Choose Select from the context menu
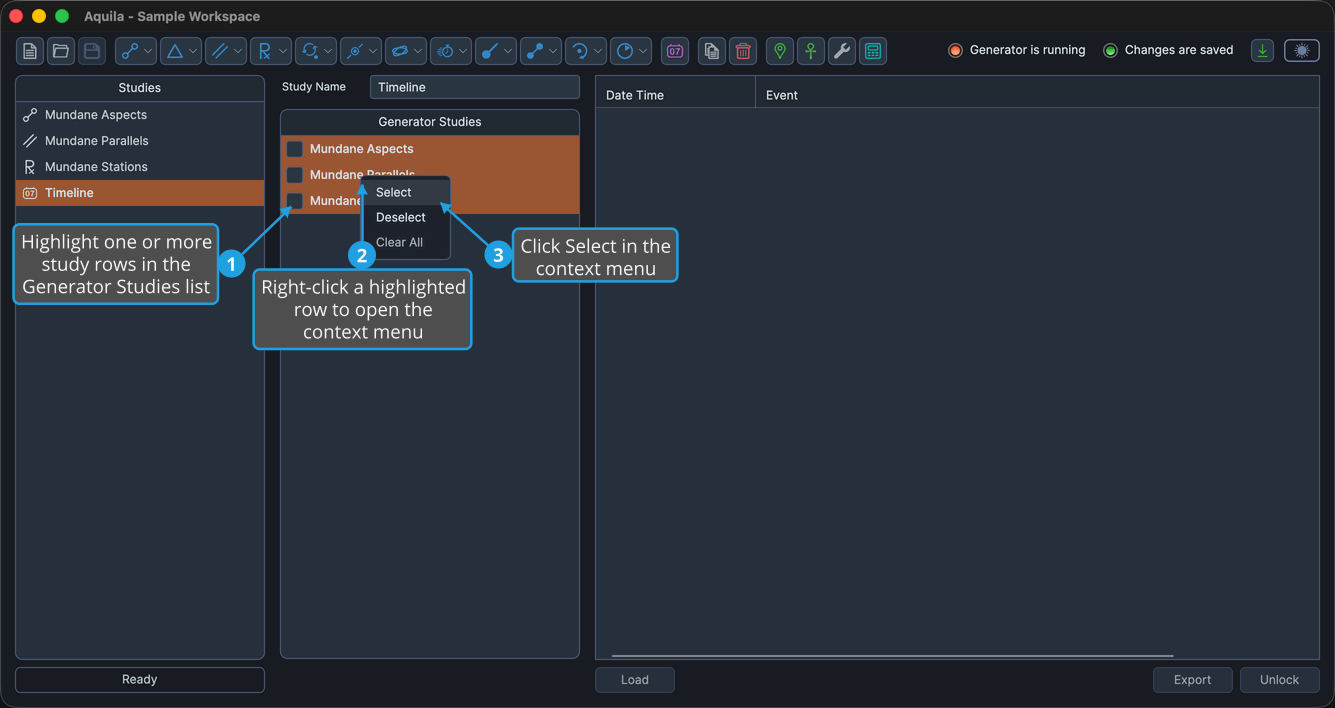This screenshot has width=1335, height=708. 405,192
